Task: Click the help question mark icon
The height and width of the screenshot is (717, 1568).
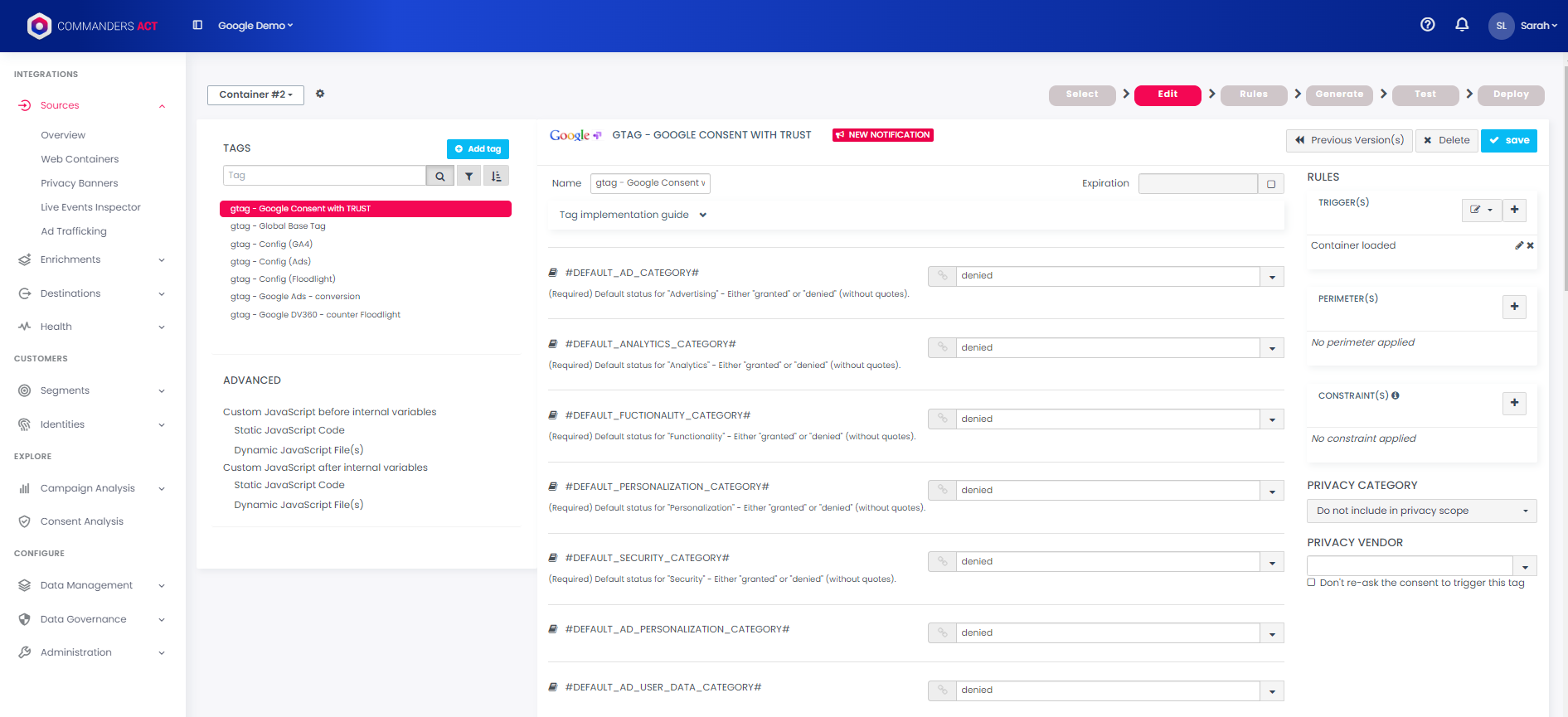Action: (1427, 25)
